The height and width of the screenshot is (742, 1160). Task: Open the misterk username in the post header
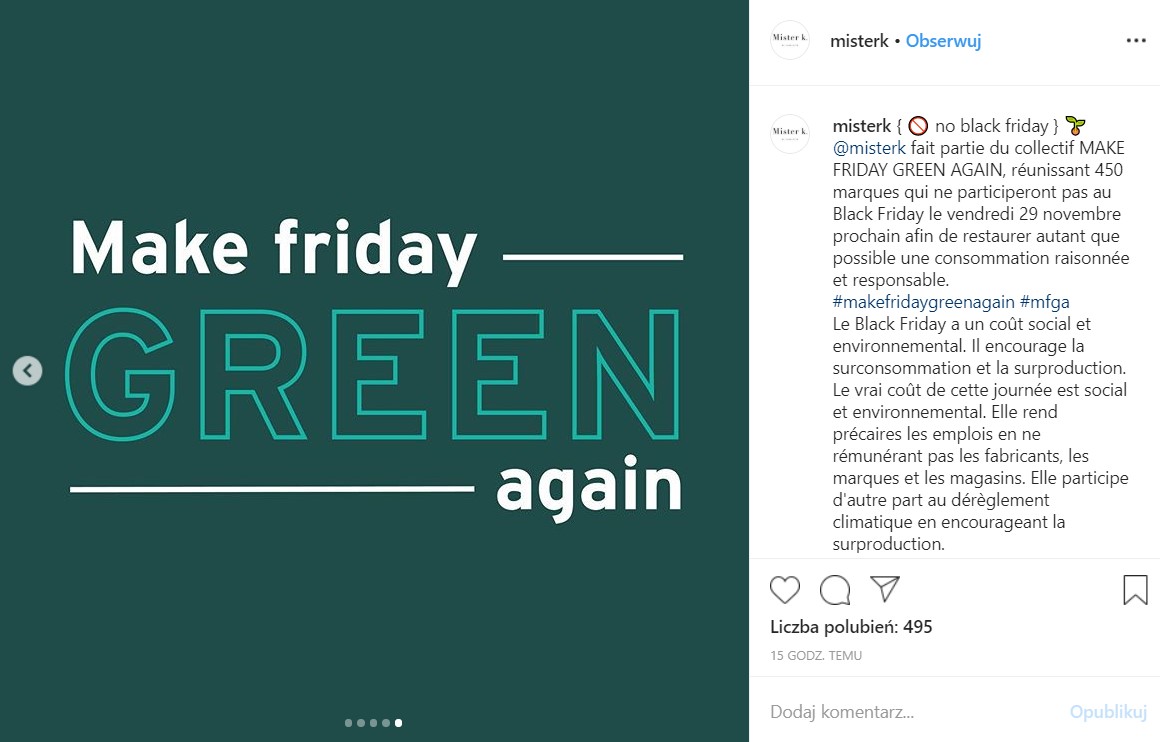click(x=859, y=41)
